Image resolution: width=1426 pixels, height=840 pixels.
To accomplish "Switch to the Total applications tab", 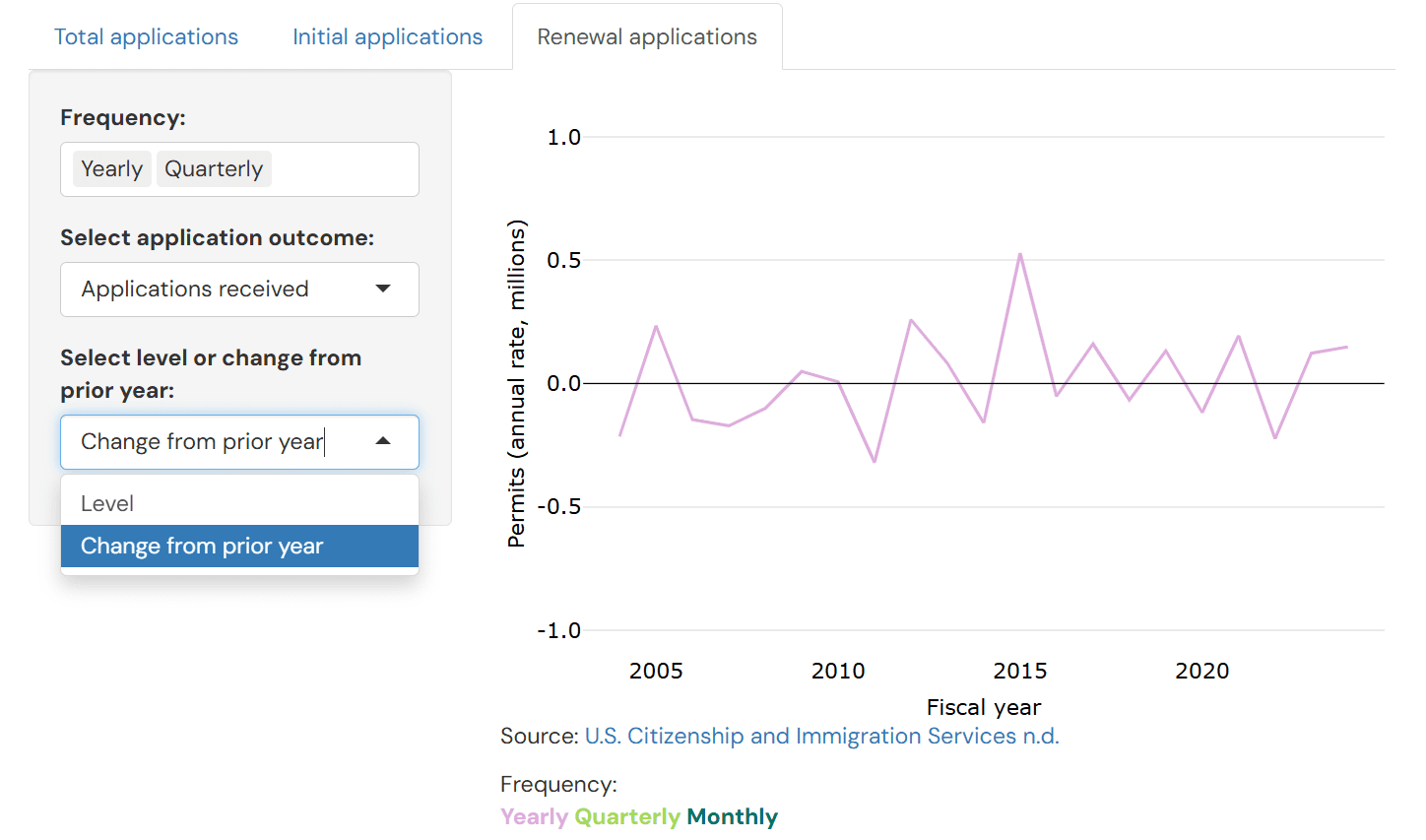I will tap(146, 36).
